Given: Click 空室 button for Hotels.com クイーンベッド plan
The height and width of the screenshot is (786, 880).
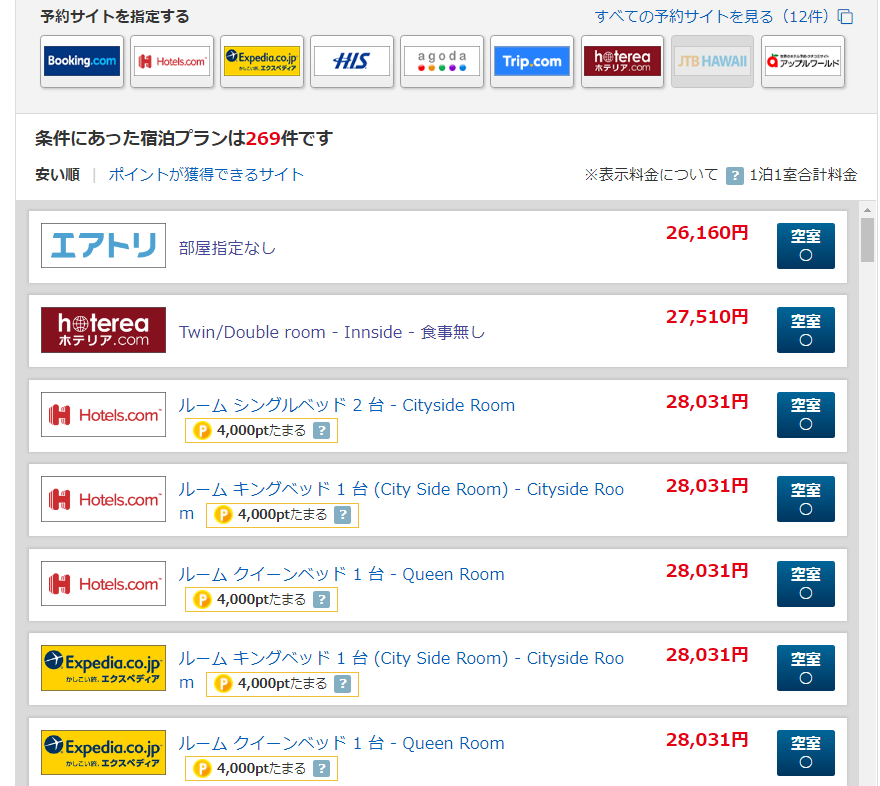Looking at the screenshot, I should (805, 583).
